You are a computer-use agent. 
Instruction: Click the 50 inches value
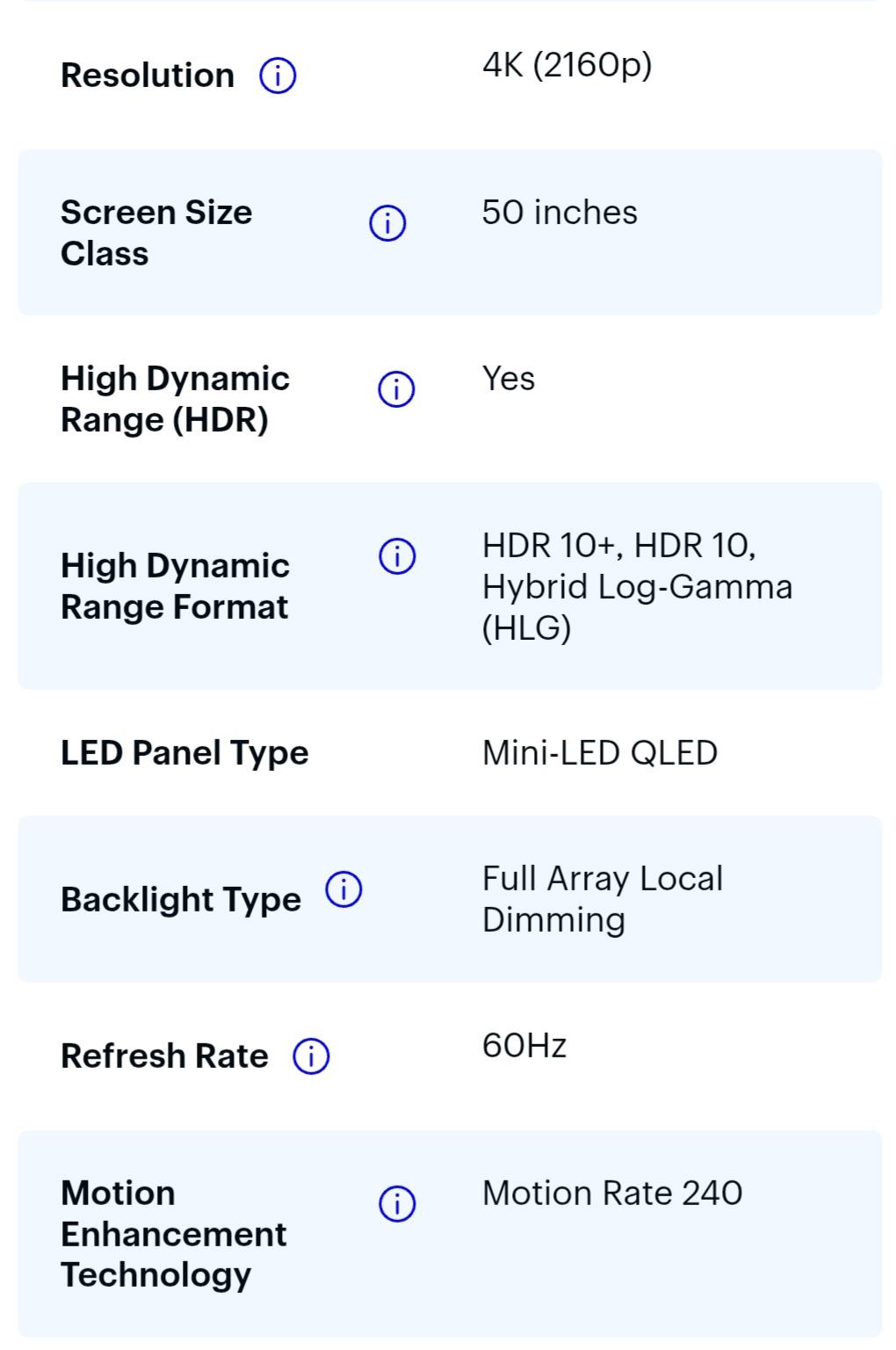tap(560, 213)
